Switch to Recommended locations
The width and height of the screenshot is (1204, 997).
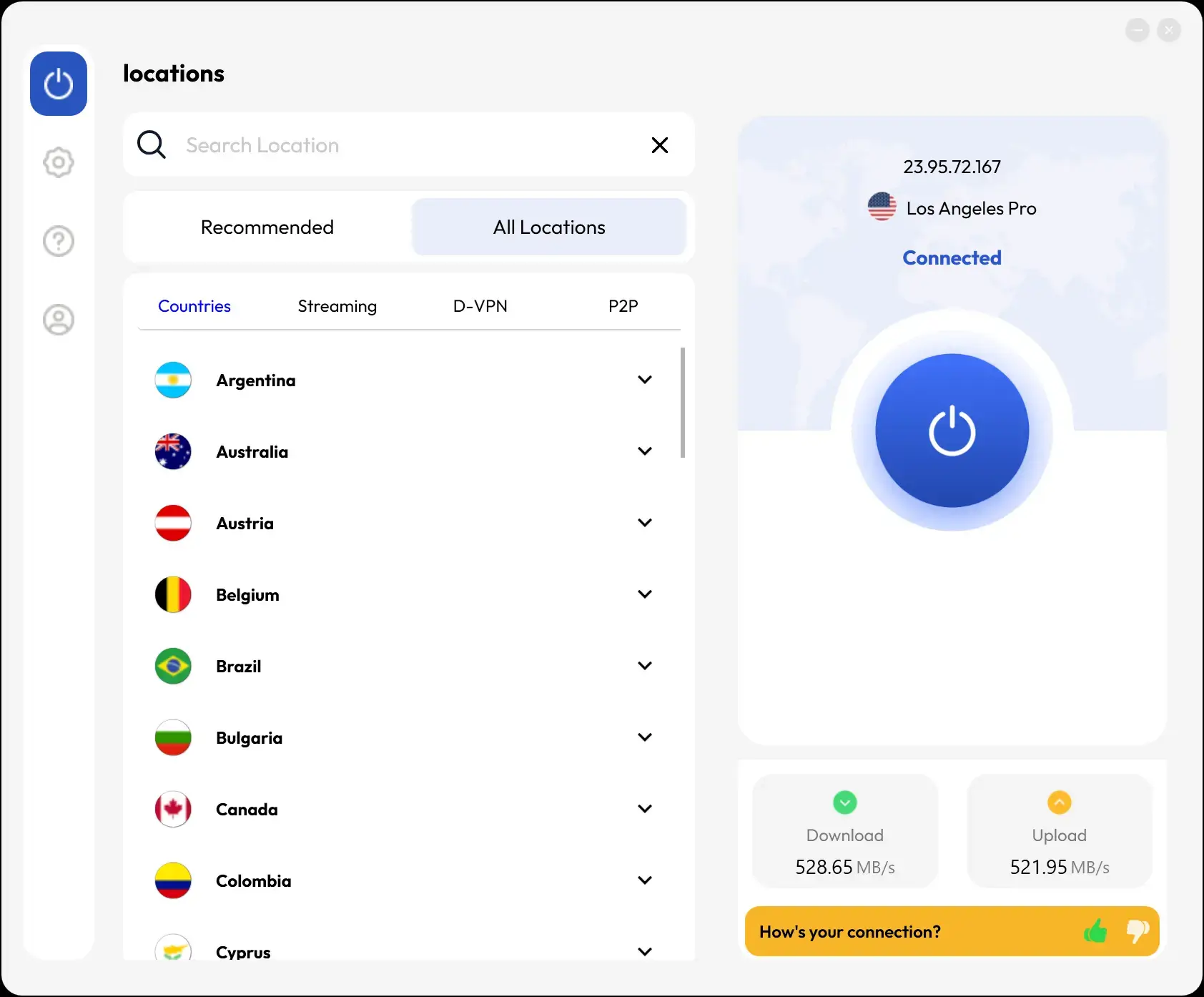click(x=267, y=227)
